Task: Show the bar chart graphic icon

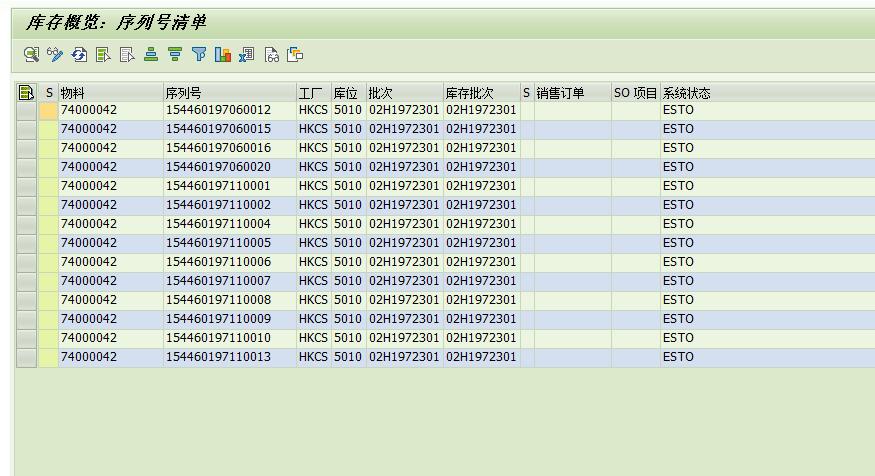Action: click(x=223, y=55)
